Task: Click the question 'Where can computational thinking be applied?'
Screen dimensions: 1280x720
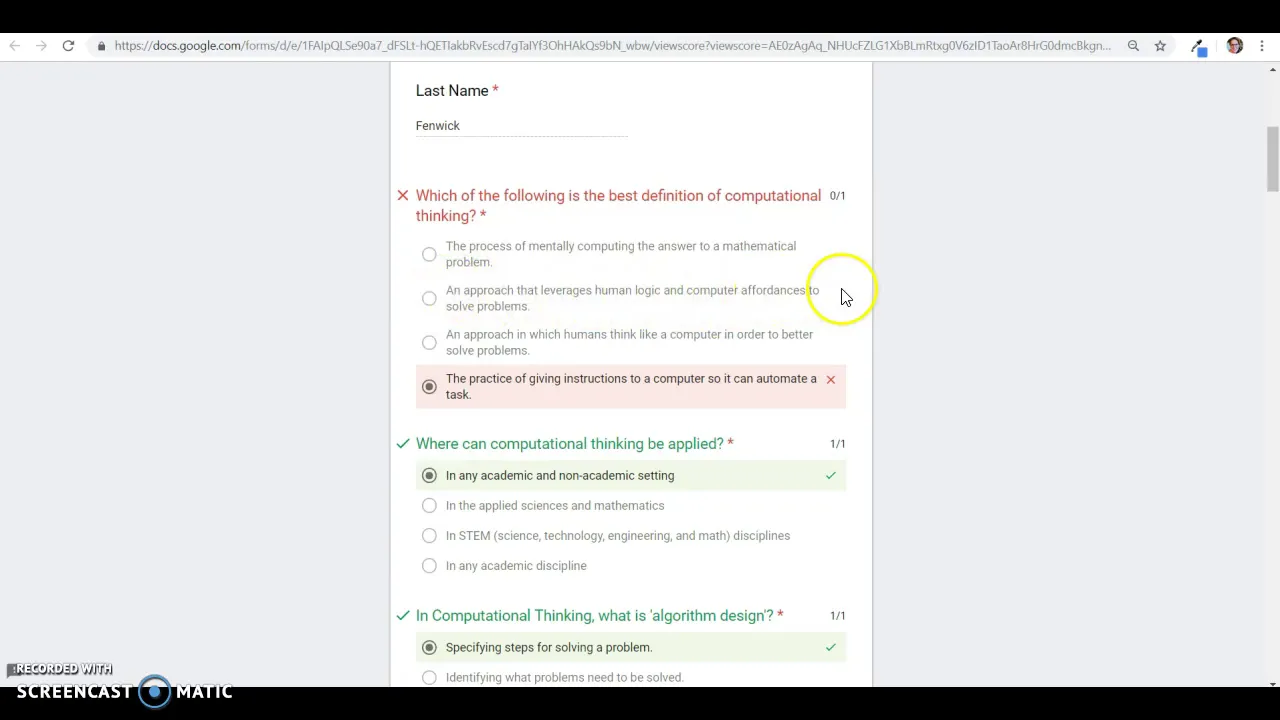Action: [x=574, y=444]
